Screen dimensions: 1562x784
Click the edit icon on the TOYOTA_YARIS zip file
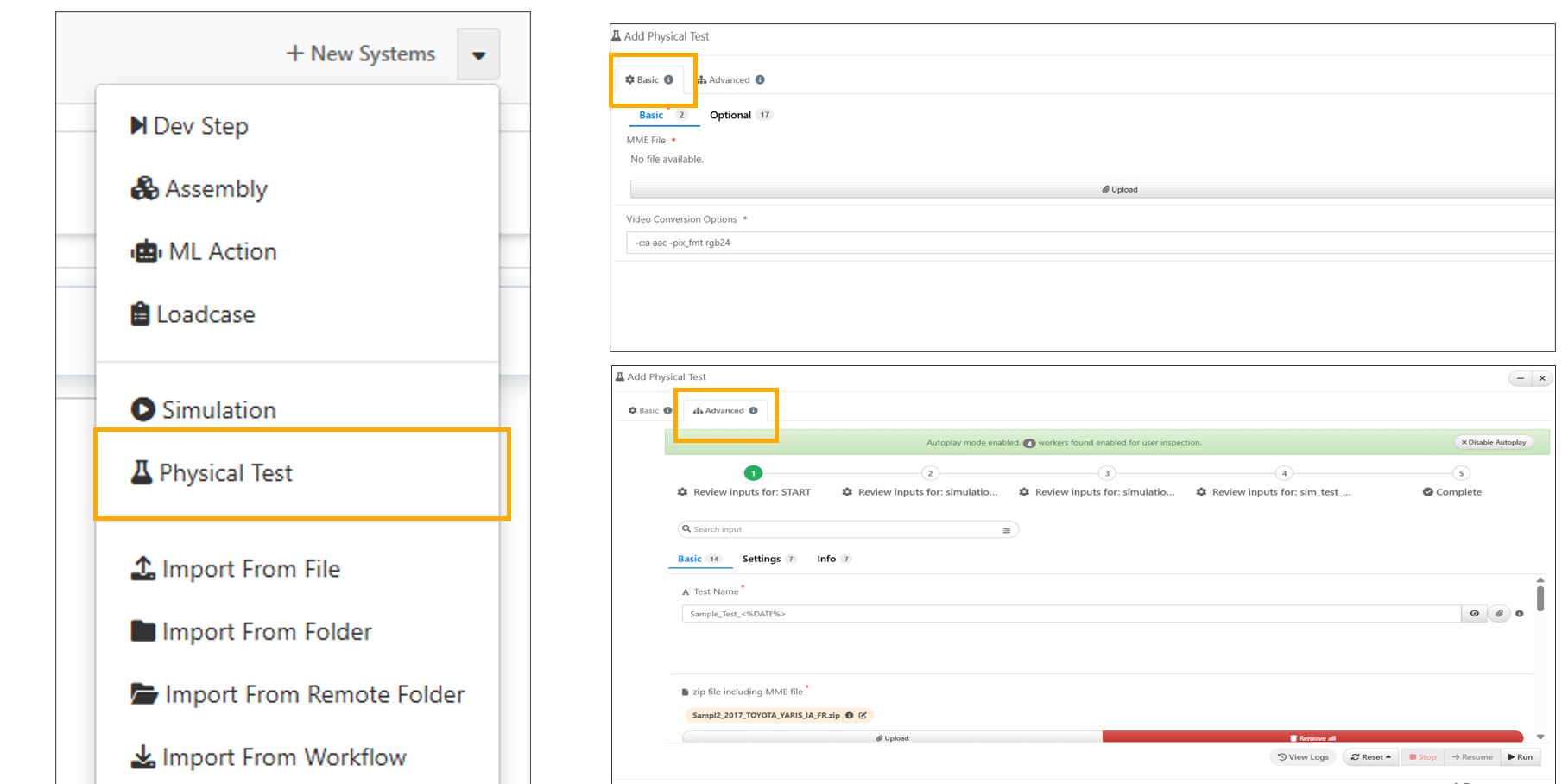click(x=863, y=715)
